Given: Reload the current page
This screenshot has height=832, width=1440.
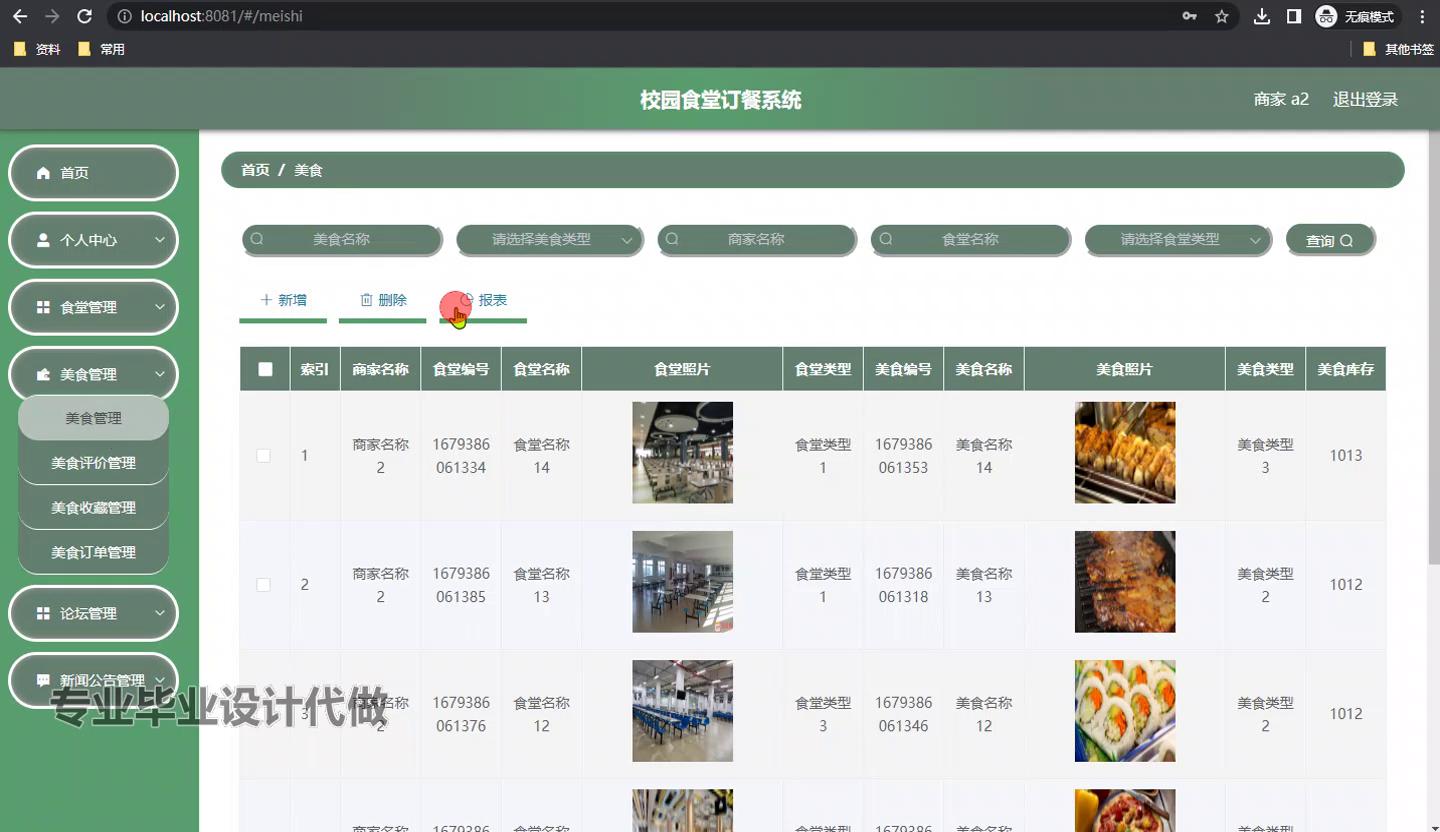Looking at the screenshot, I should point(84,16).
